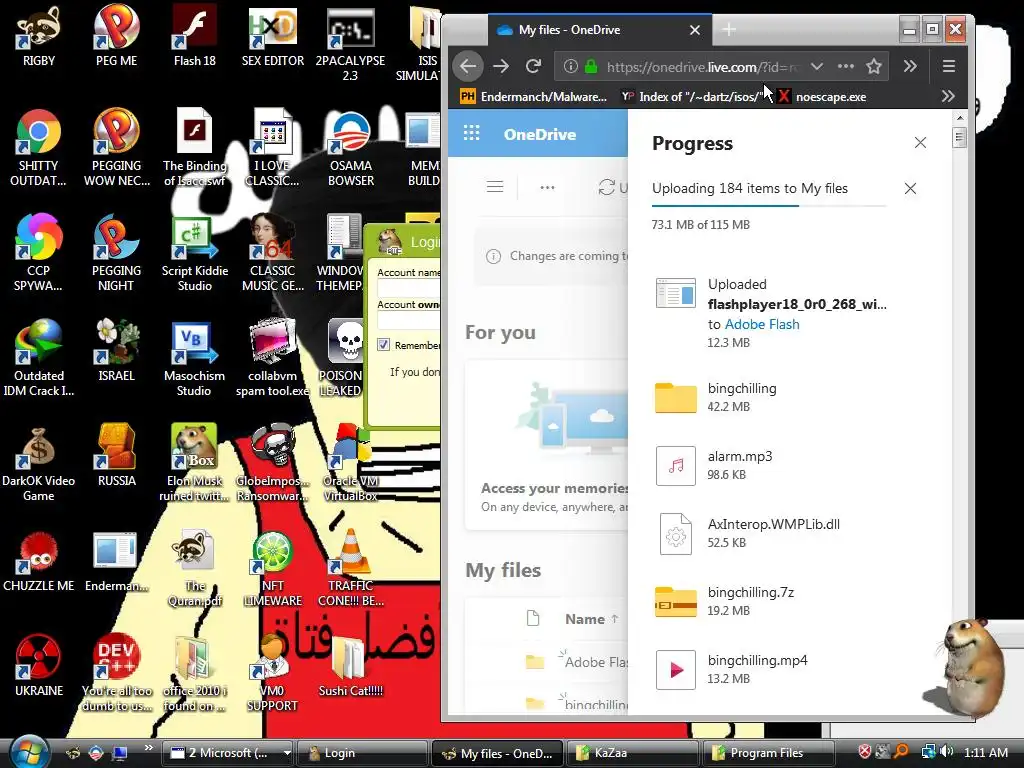Launch Script Kiddie Studio

[195, 253]
